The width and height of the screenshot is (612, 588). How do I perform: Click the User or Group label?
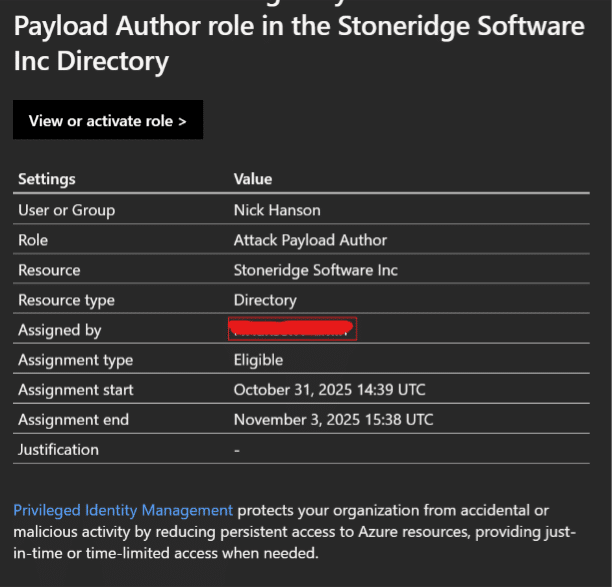pyautogui.click(x=66, y=210)
